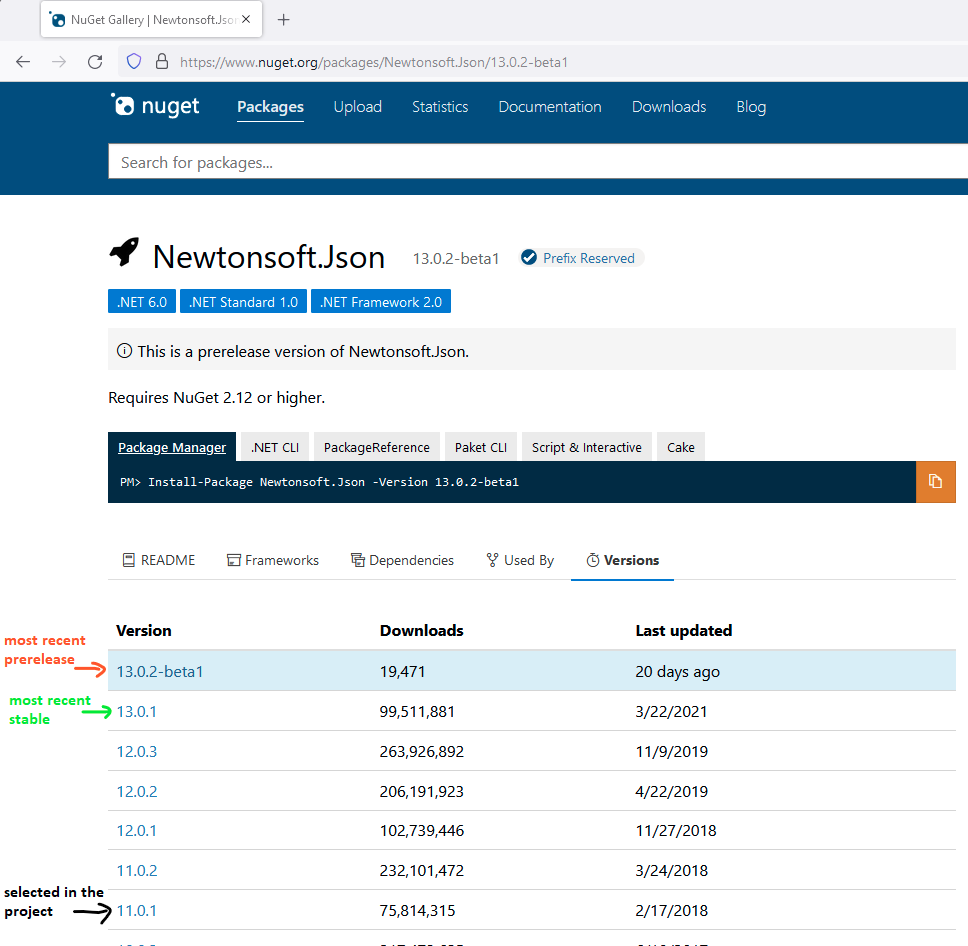Open Packages in the nuget navigation
This screenshot has width=968, height=946.
point(270,107)
